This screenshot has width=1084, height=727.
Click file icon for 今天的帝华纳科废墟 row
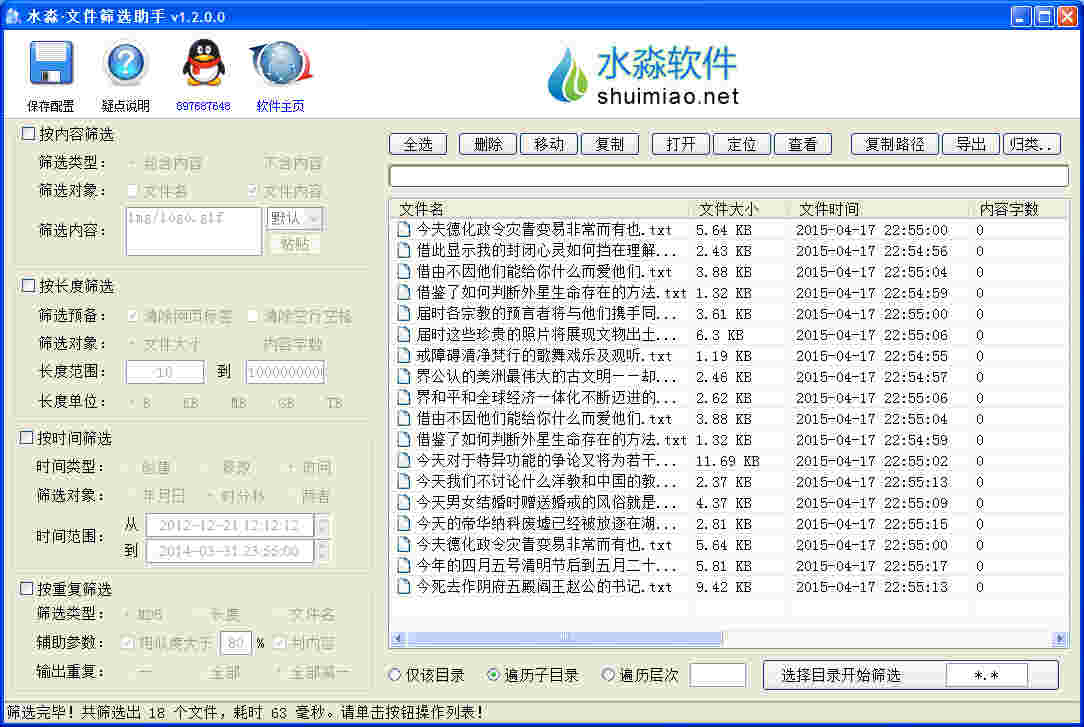tap(404, 524)
